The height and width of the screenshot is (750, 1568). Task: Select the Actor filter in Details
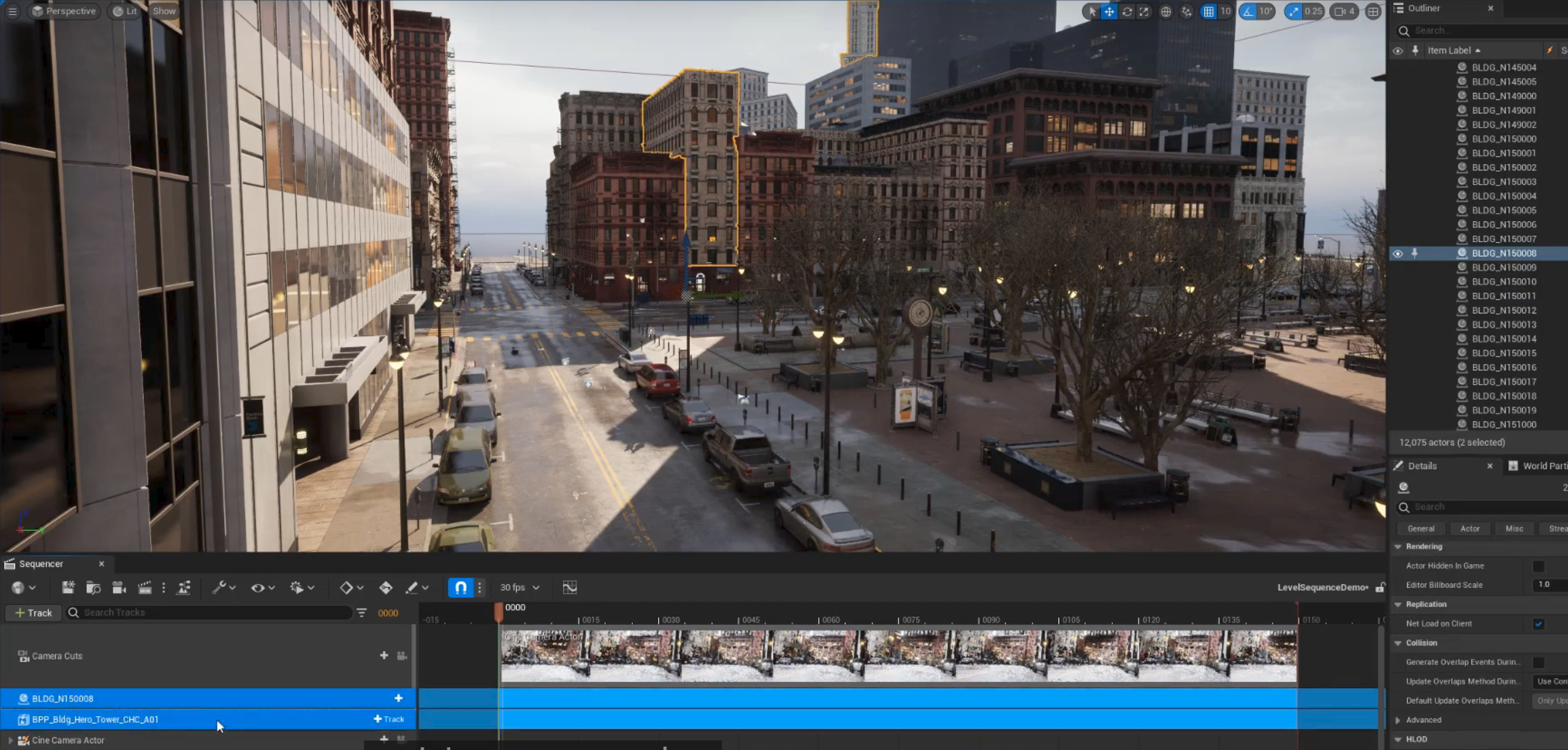(x=1470, y=529)
